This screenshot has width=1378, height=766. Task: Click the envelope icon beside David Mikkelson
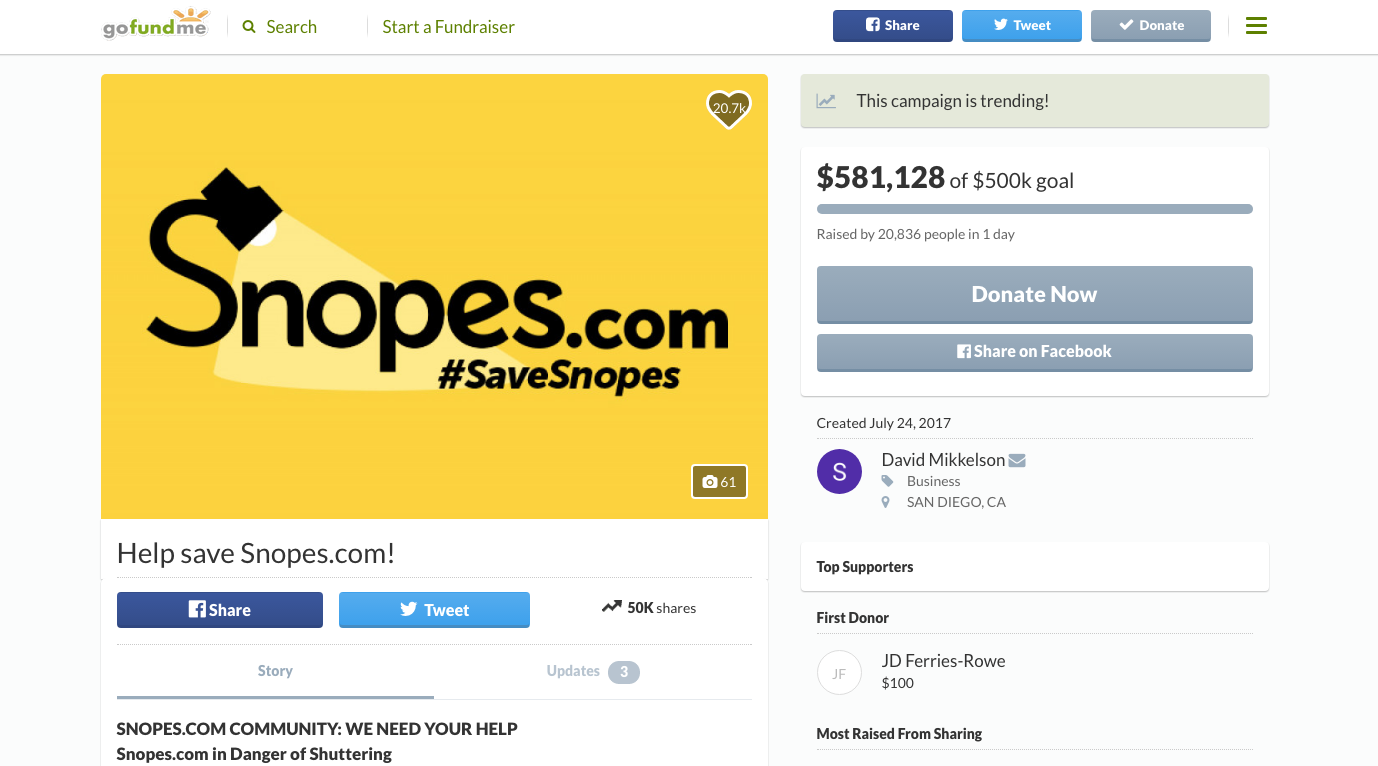(x=1017, y=461)
